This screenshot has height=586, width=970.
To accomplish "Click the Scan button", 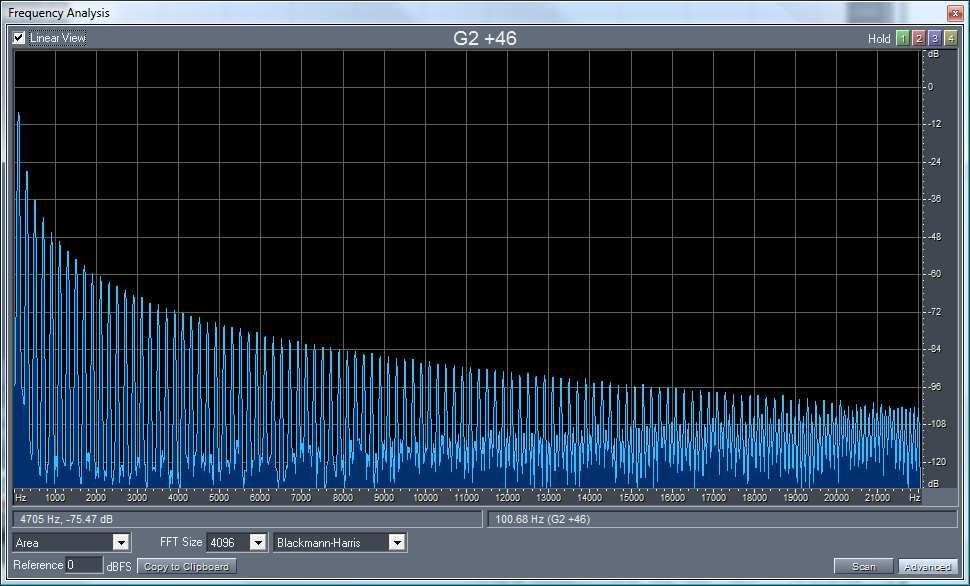I will coord(864,566).
